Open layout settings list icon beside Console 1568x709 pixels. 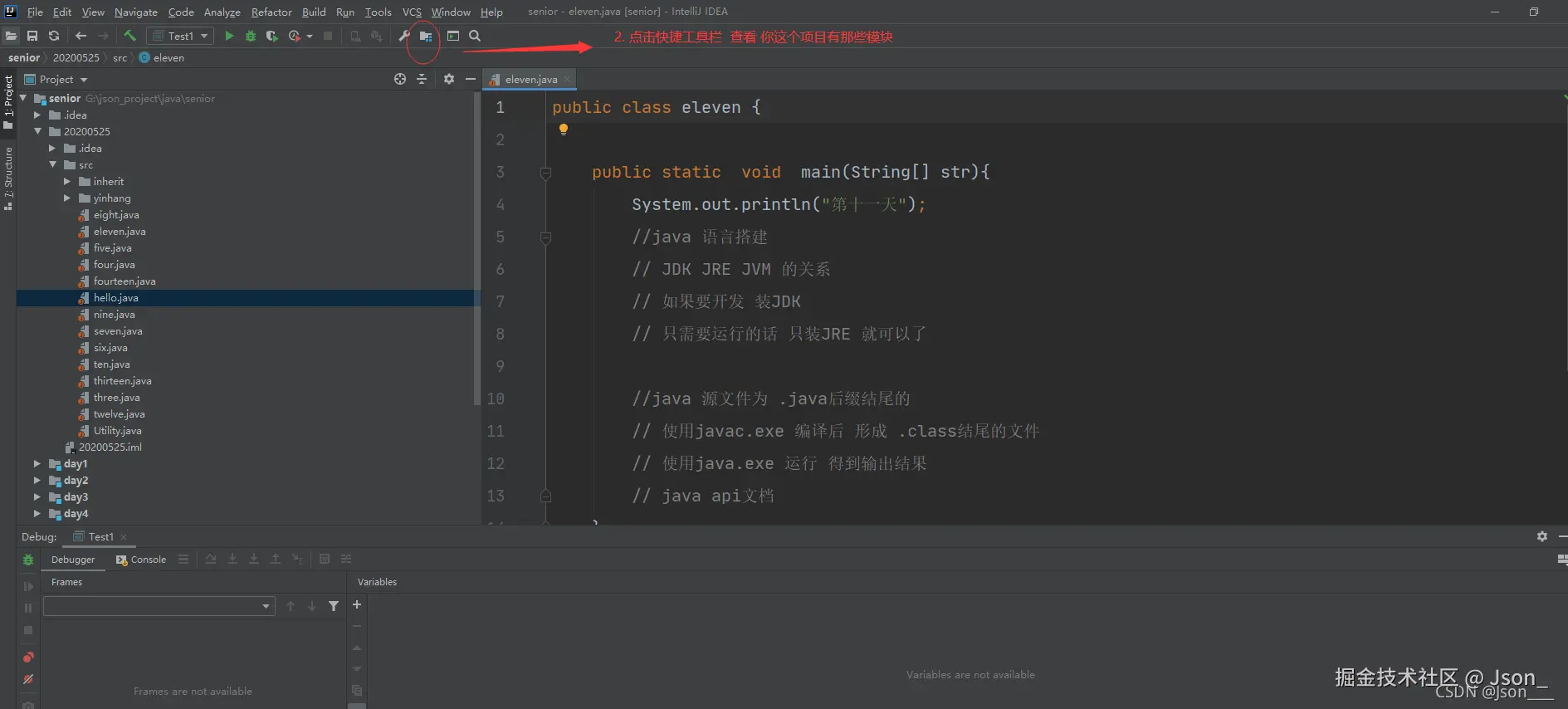[183, 559]
